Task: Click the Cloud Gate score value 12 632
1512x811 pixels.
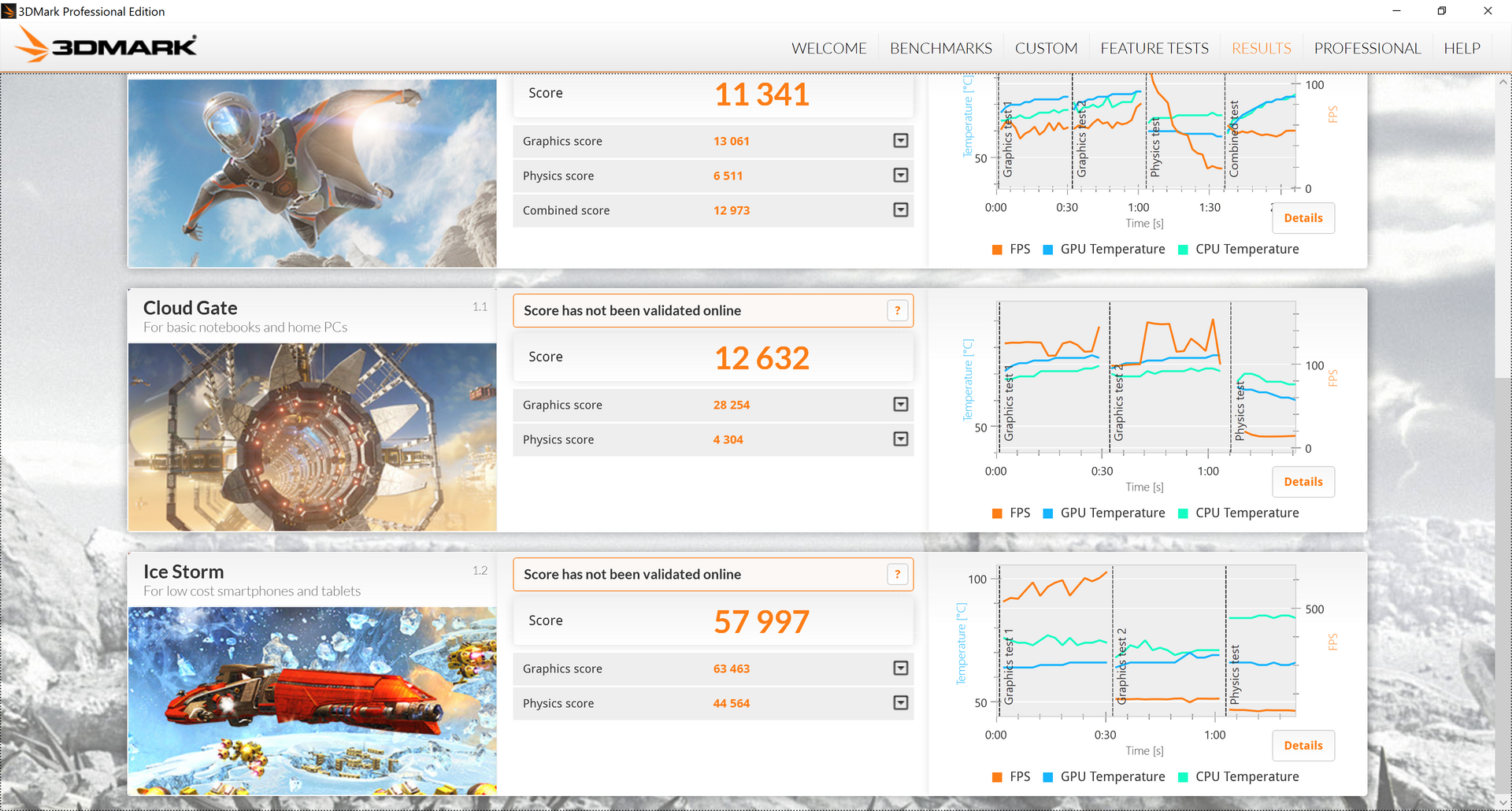Action: pos(762,358)
